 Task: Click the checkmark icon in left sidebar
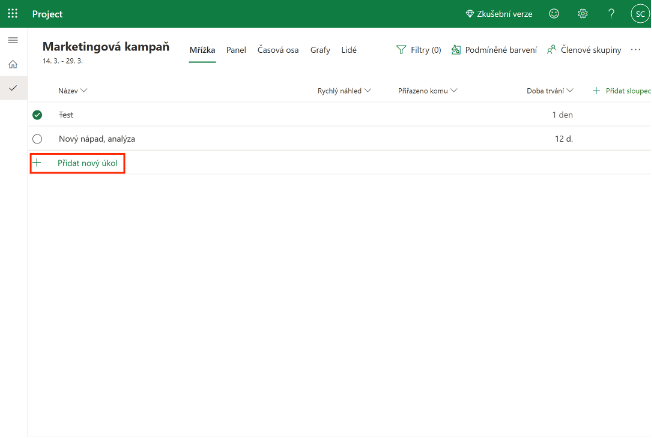(x=13, y=89)
